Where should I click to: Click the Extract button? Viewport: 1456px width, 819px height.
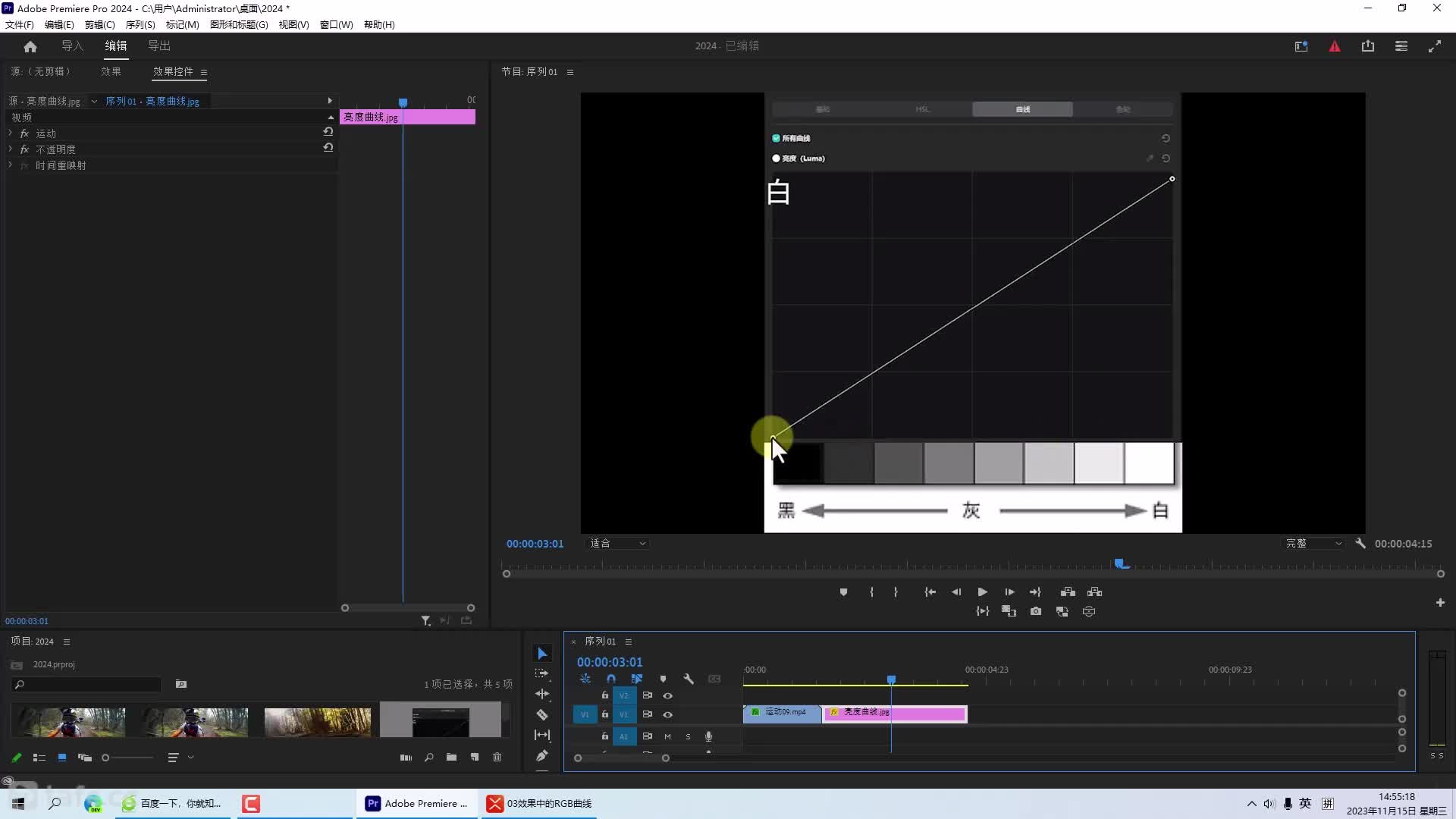(1095, 592)
